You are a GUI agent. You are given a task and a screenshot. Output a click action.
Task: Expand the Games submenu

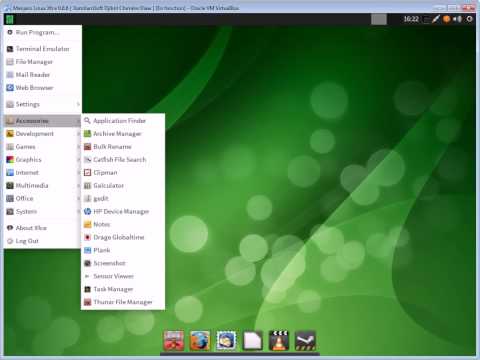coord(43,147)
